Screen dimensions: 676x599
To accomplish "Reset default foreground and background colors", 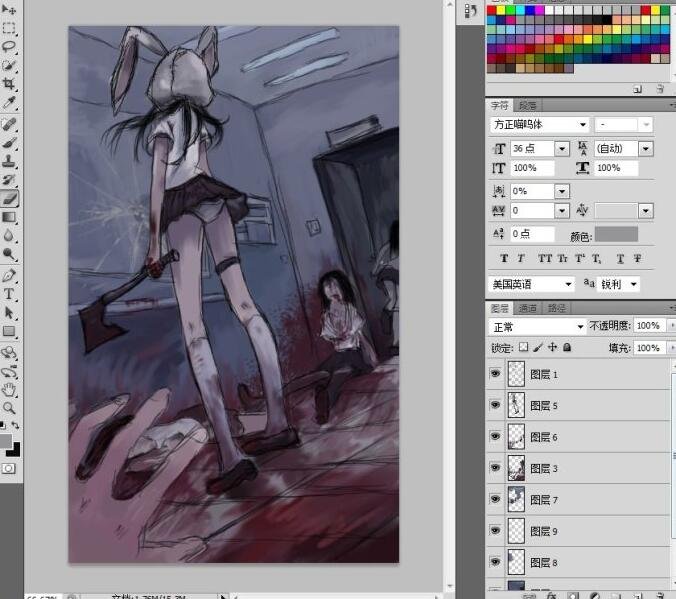I will pyautogui.click(x=3, y=426).
